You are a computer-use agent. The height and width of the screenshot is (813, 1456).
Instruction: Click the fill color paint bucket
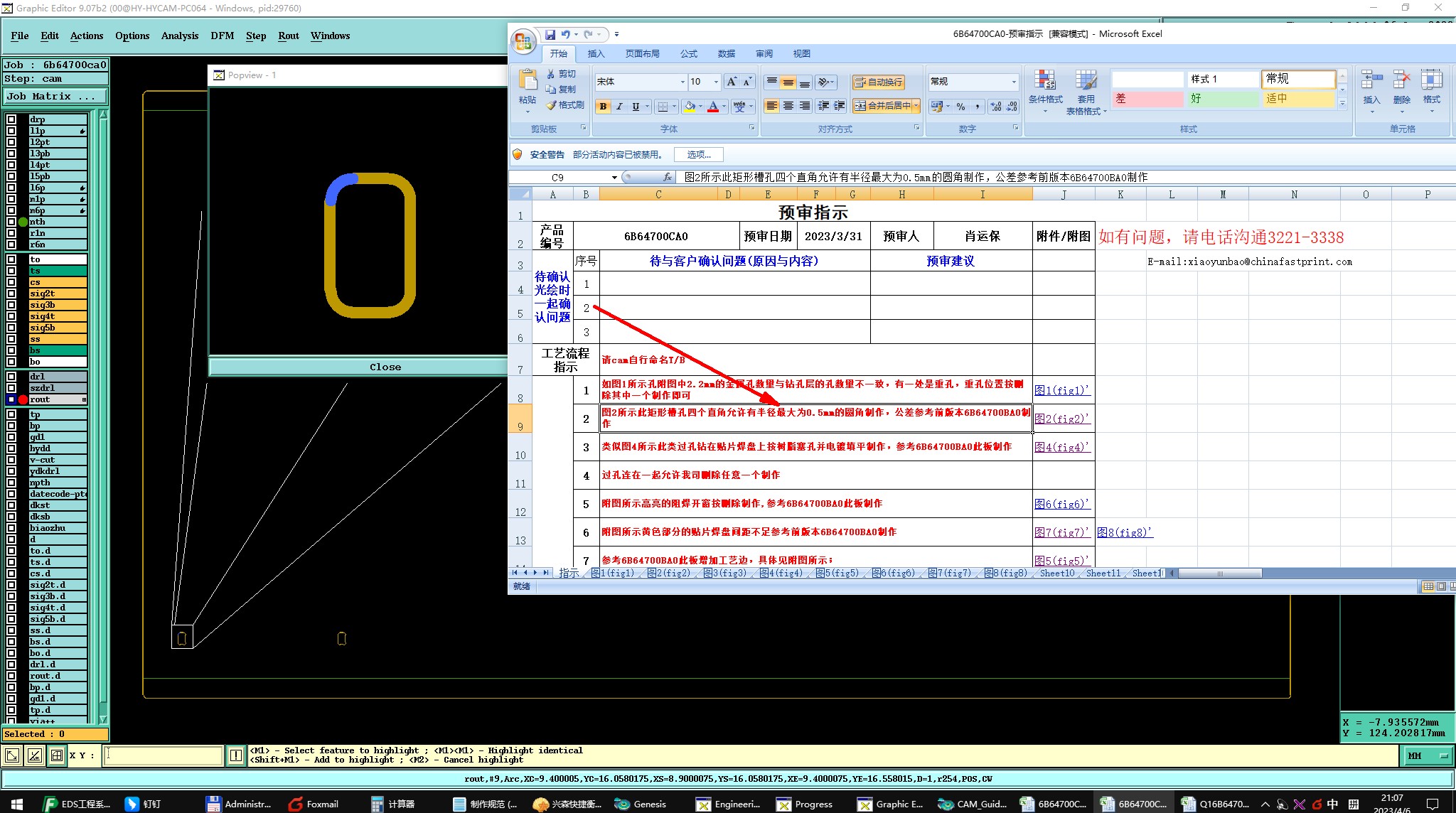688,107
